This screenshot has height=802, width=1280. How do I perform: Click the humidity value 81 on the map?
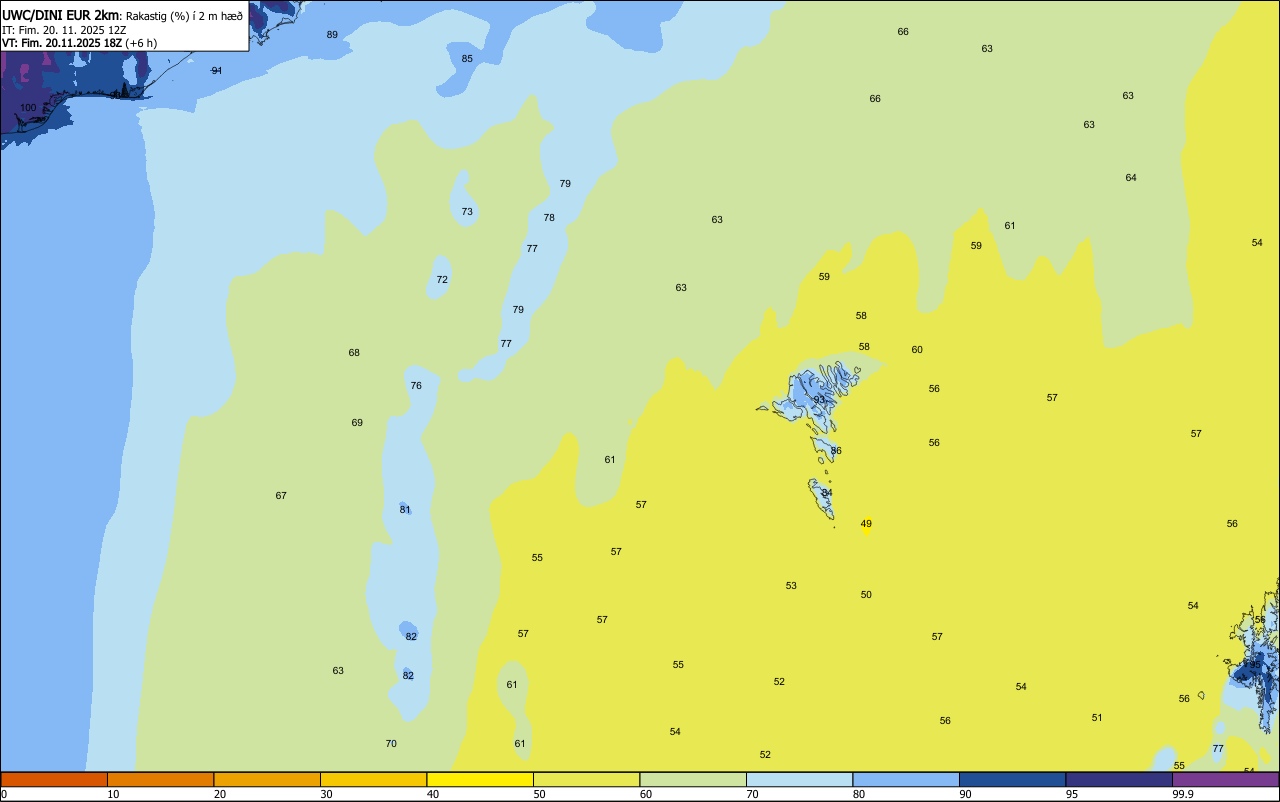click(405, 509)
